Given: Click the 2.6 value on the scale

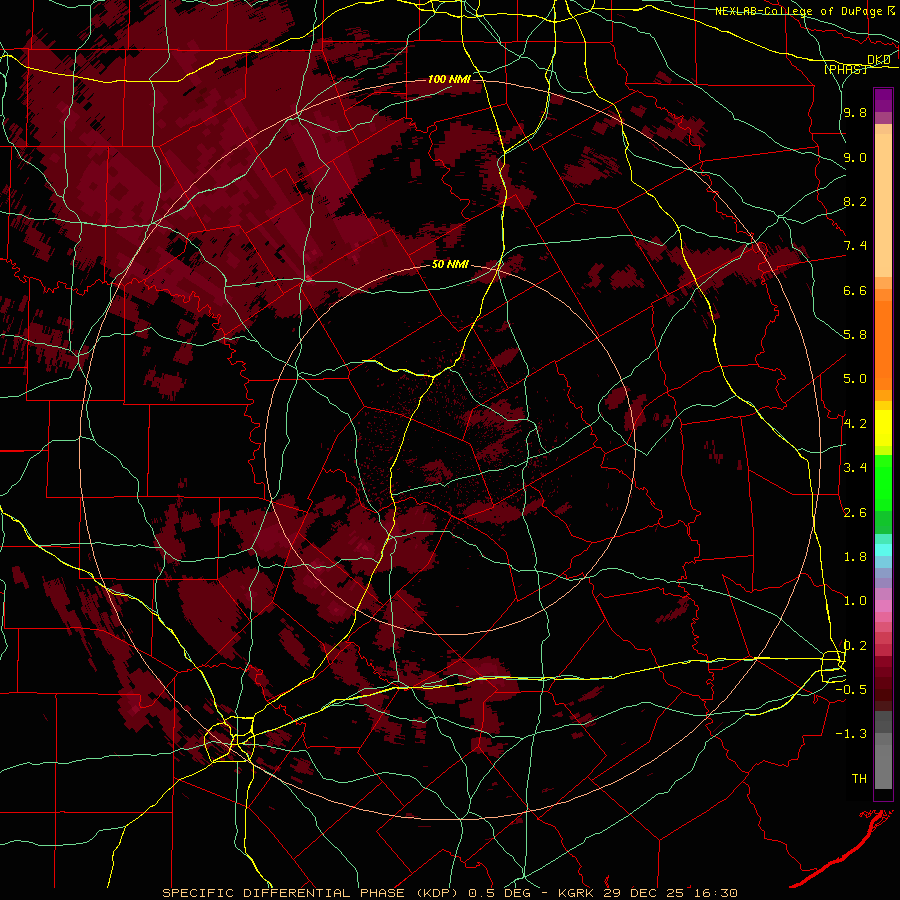Looking at the screenshot, I should tap(855, 513).
